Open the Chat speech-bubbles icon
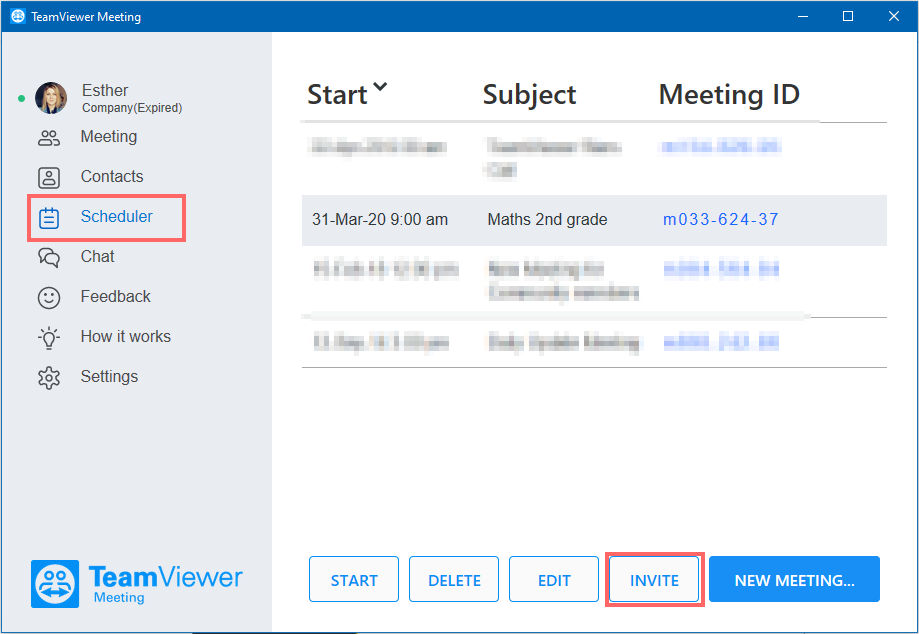 click(49, 257)
